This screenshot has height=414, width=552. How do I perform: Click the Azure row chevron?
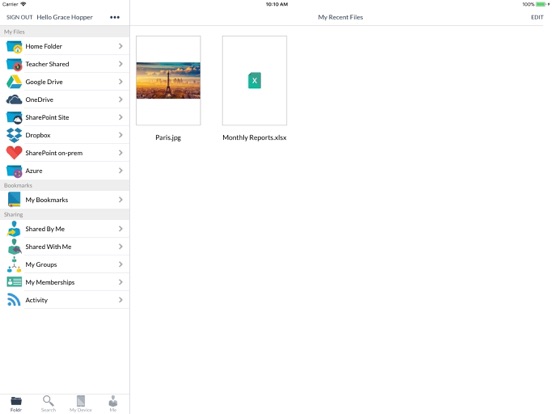(x=120, y=171)
